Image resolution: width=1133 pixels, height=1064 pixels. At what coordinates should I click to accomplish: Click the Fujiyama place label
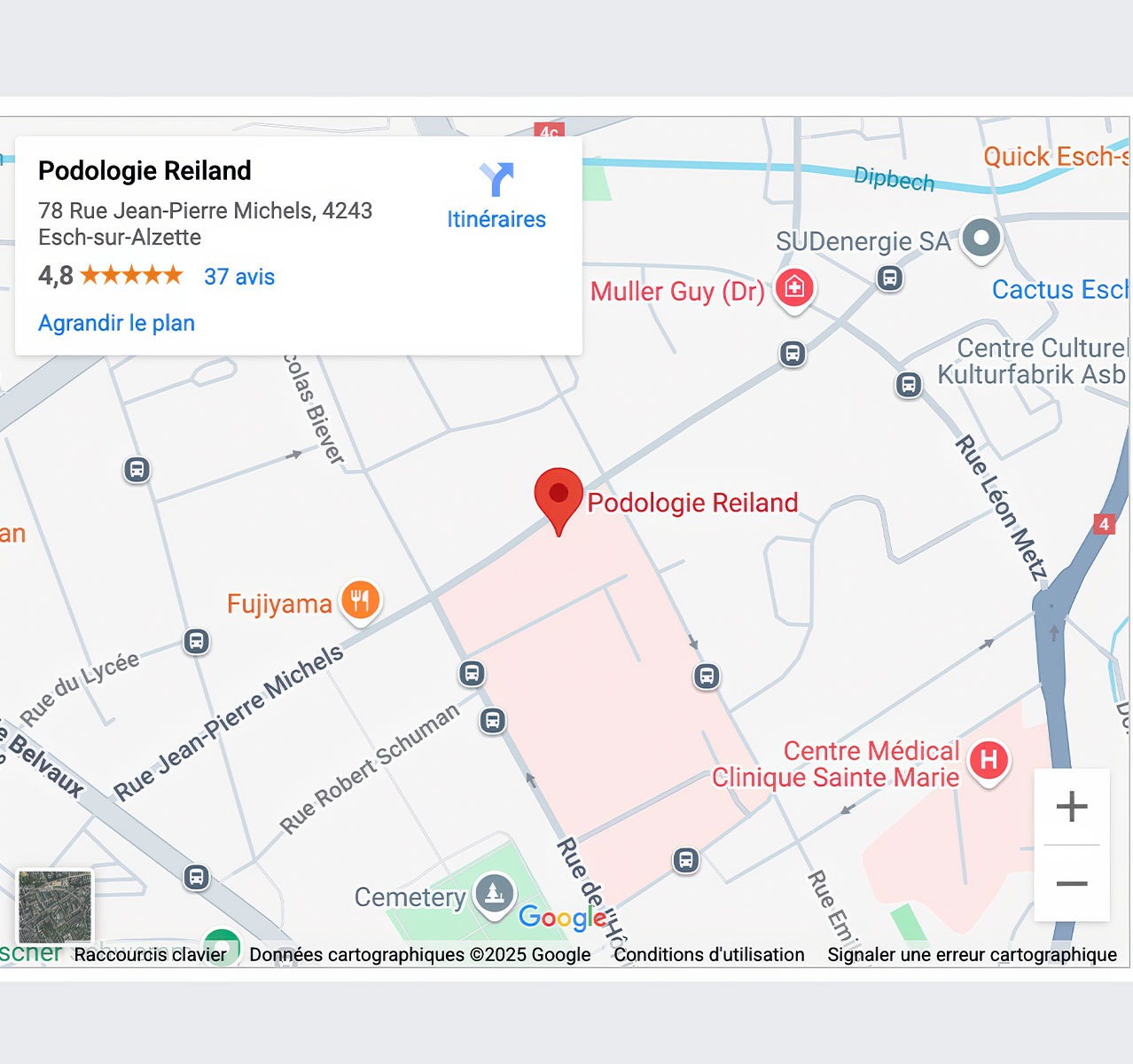coord(279,604)
